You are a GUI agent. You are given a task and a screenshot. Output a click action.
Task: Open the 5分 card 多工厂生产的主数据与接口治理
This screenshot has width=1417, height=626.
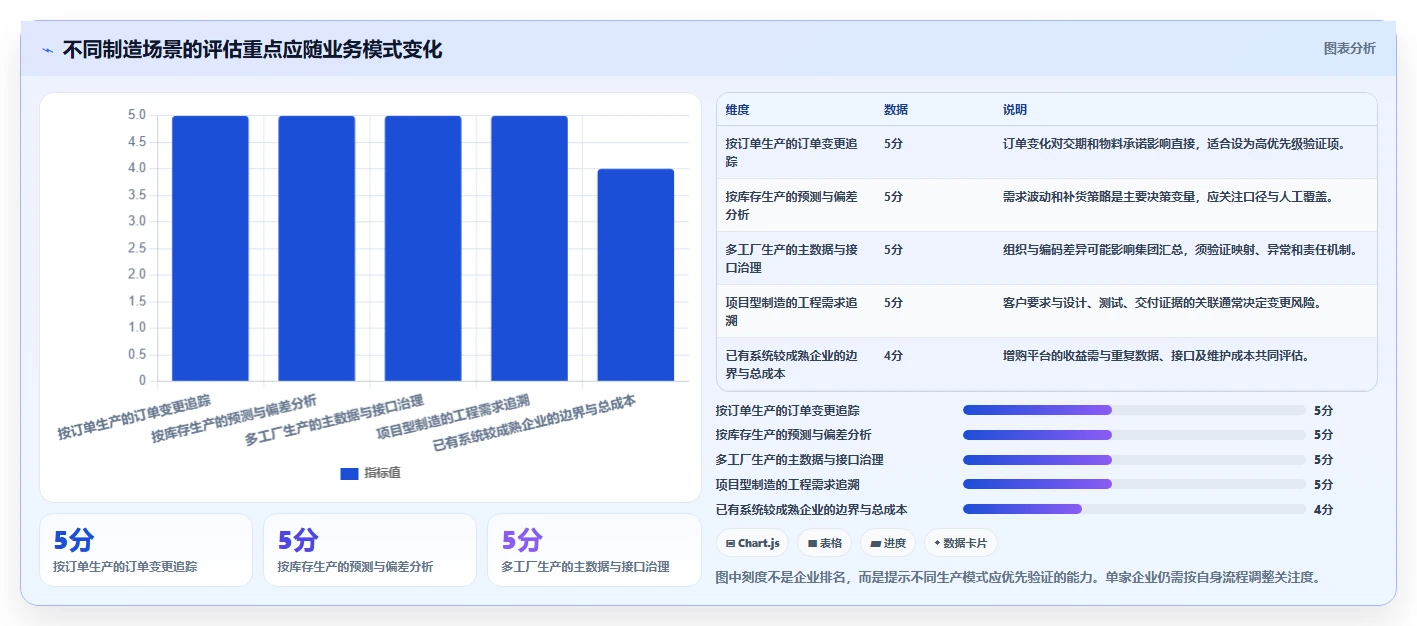[x=594, y=550]
